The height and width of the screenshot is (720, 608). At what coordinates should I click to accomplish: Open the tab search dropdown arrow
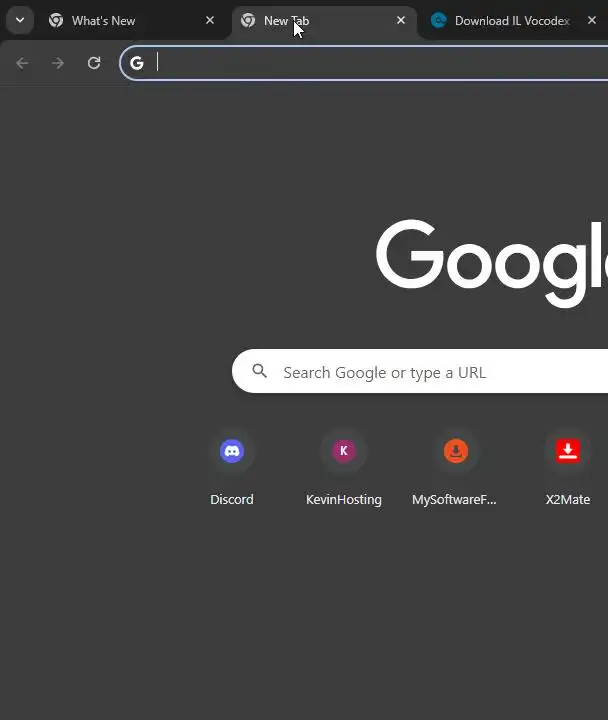tap(20, 20)
